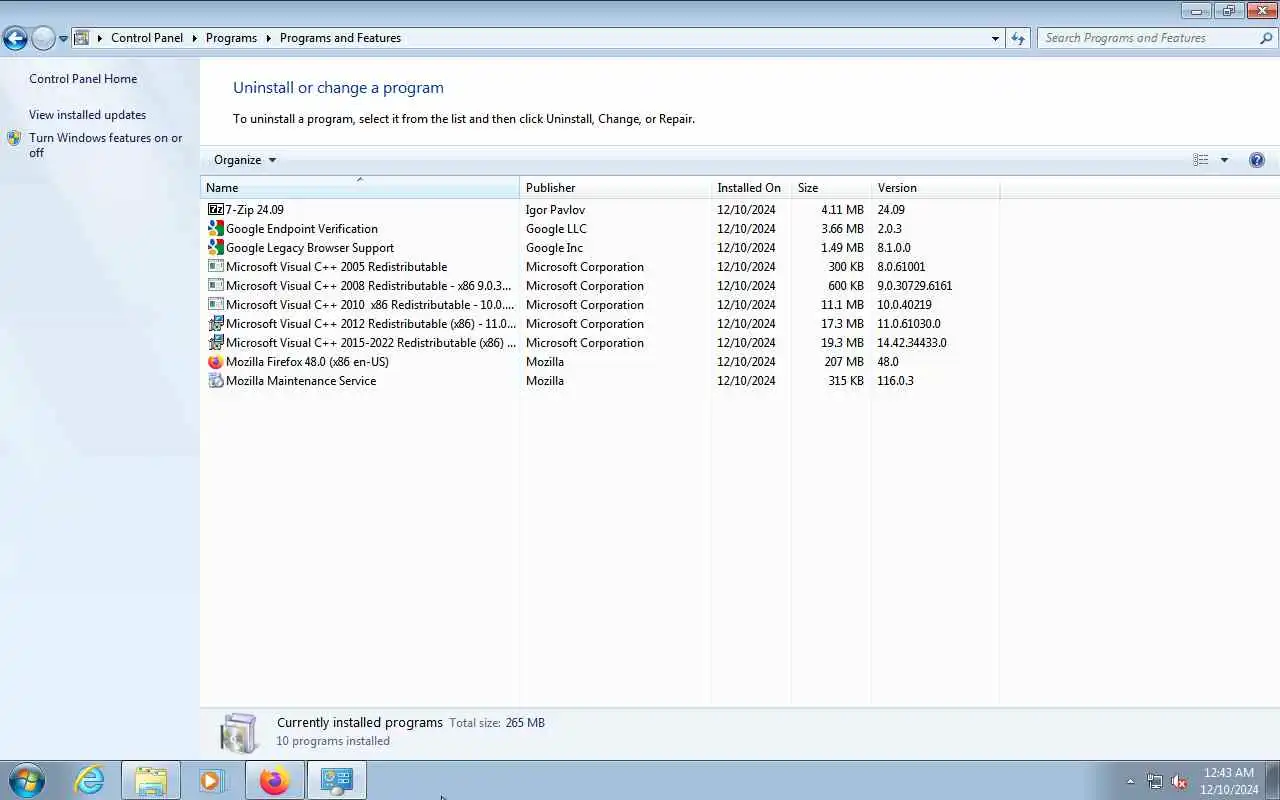Click version 116.0.3 cell

pyautogui.click(x=895, y=381)
